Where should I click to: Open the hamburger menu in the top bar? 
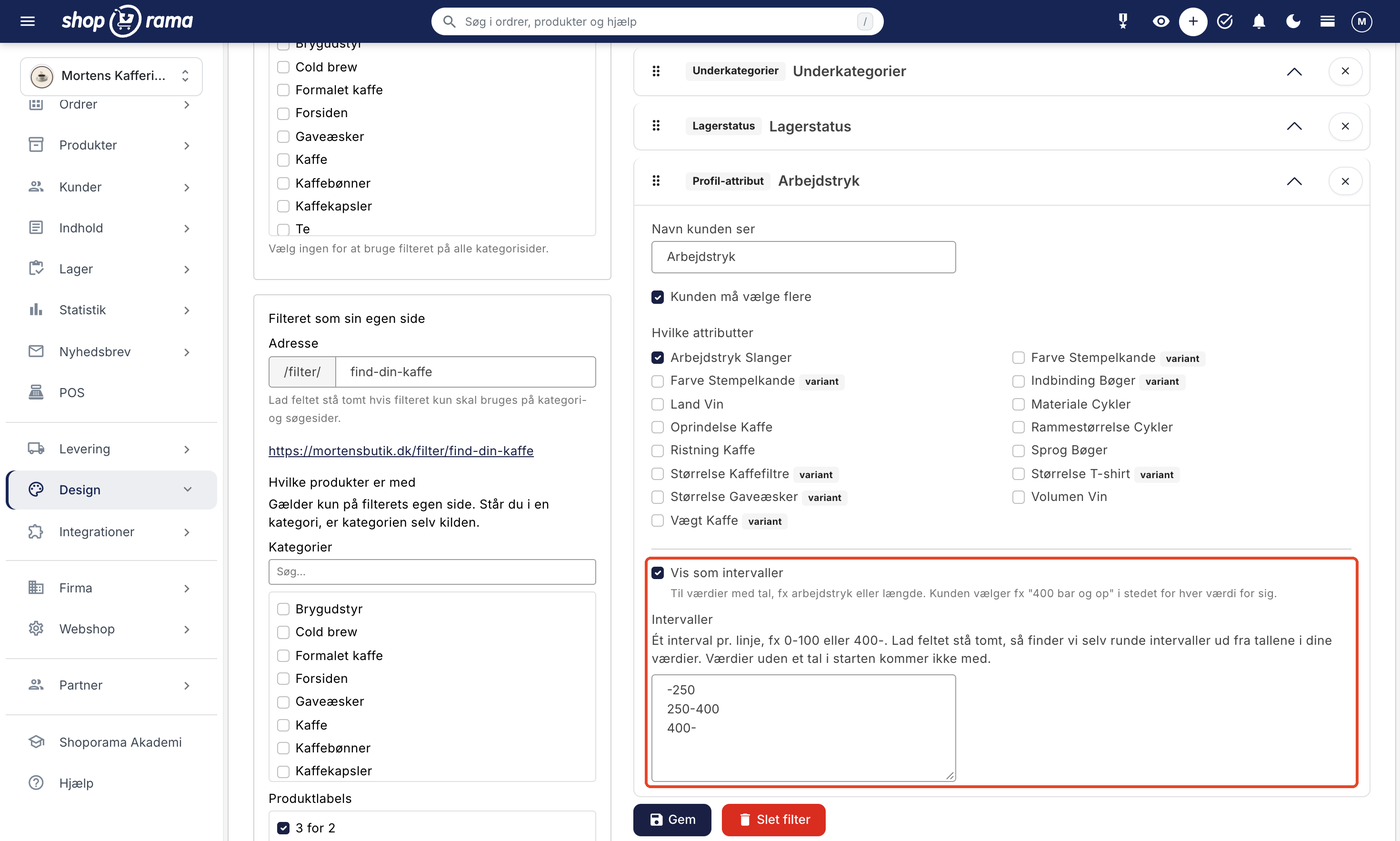27,21
